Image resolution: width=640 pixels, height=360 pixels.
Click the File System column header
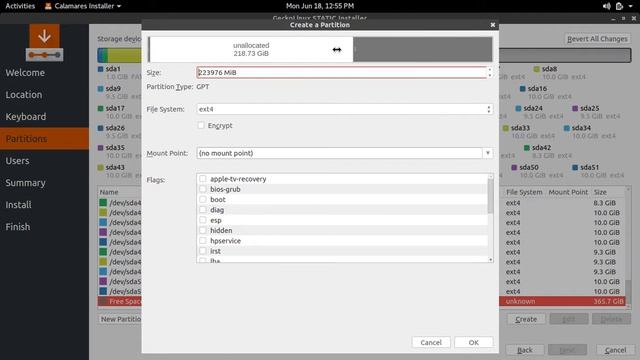[x=524, y=192]
